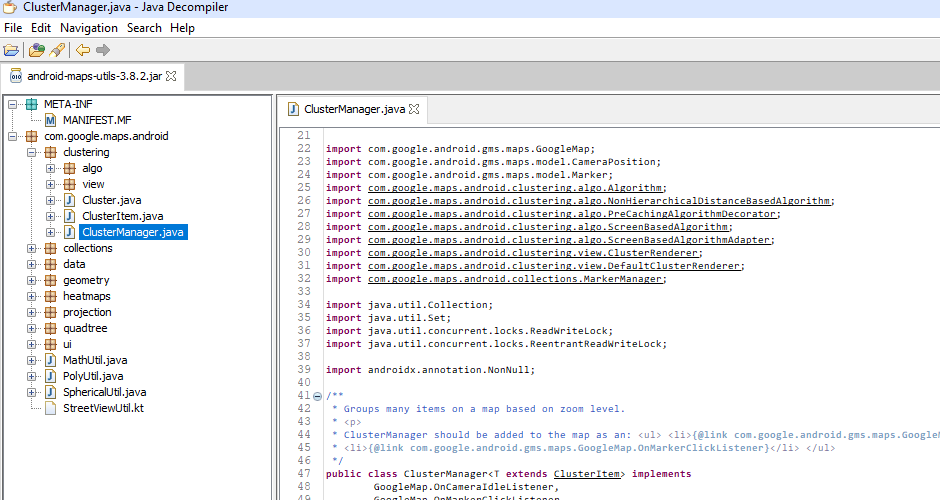Click the ClusterManager.java tree file icon

(70, 233)
